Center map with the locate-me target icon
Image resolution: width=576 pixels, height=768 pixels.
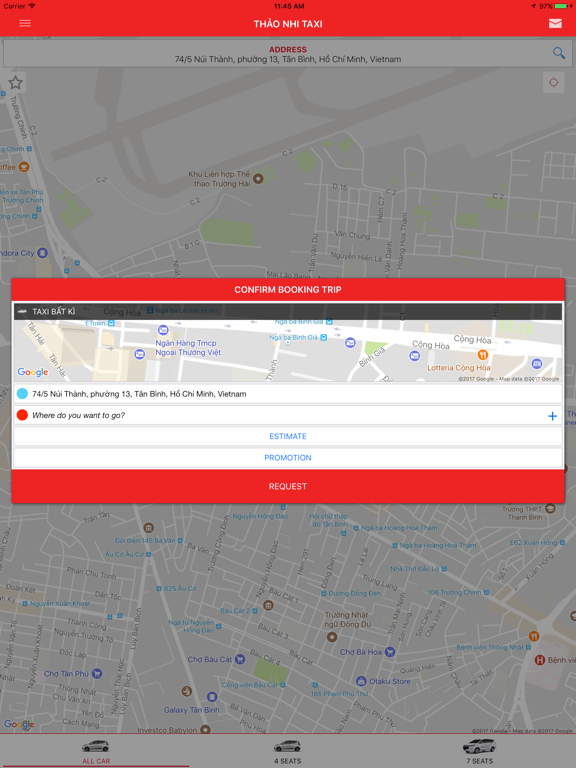[553, 82]
